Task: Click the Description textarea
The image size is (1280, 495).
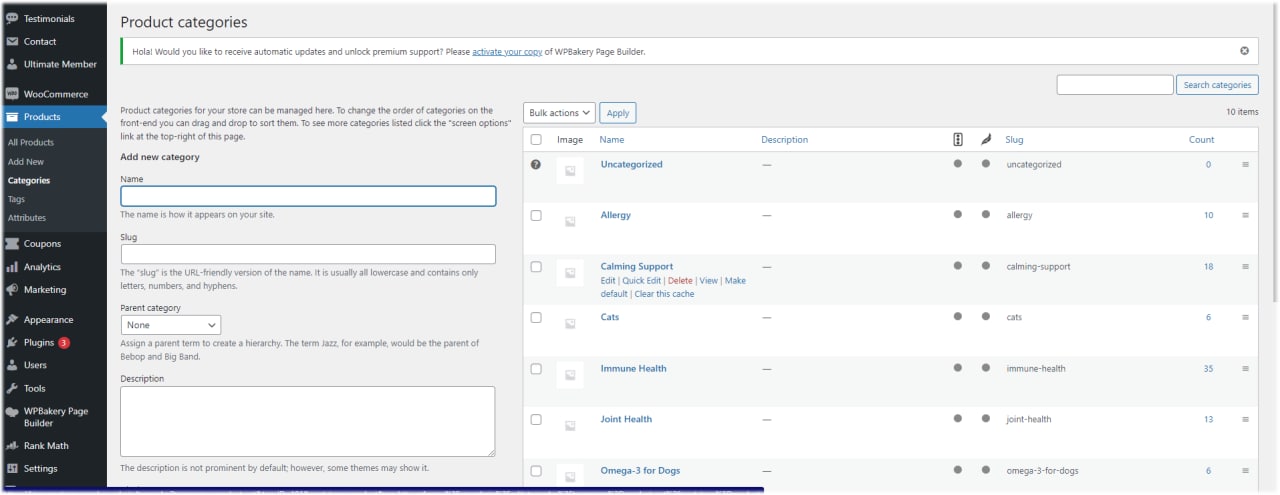Action: pyautogui.click(x=308, y=422)
